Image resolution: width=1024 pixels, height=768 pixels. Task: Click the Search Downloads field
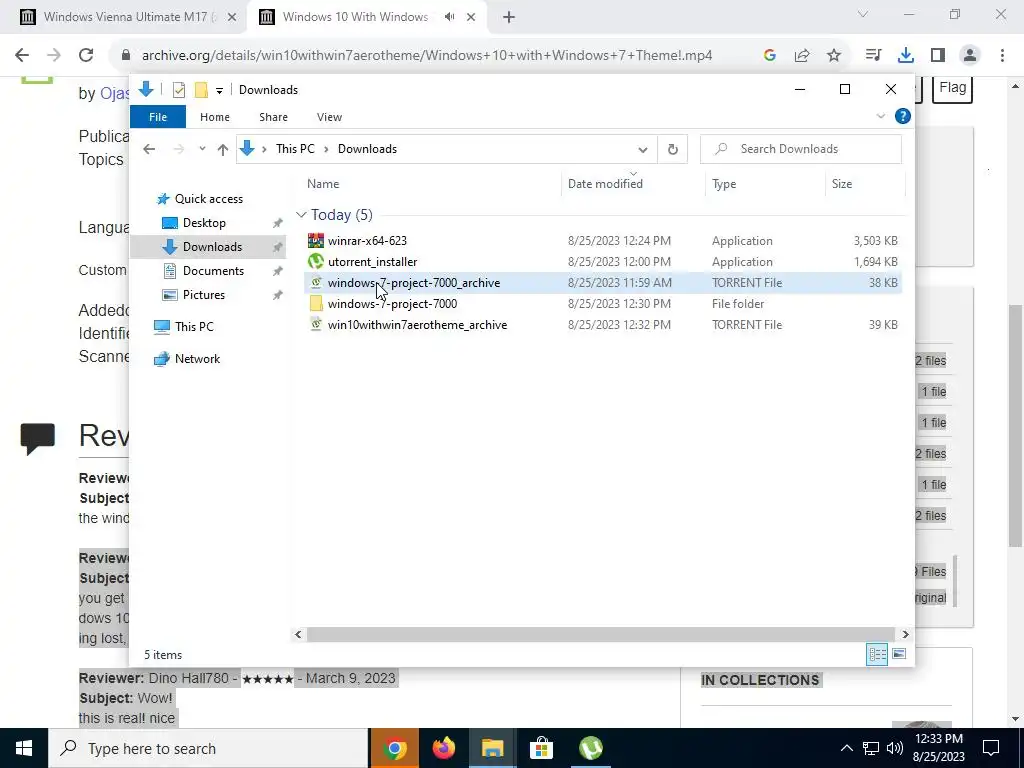pos(801,150)
